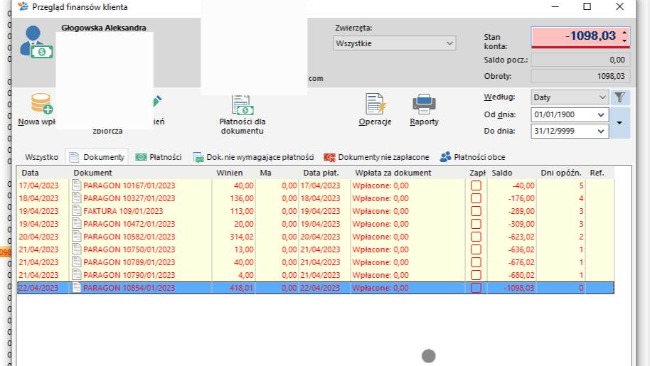Select row FAKTURA 109/01/2023
Viewport: 650px width, 366px height.
click(315, 211)
